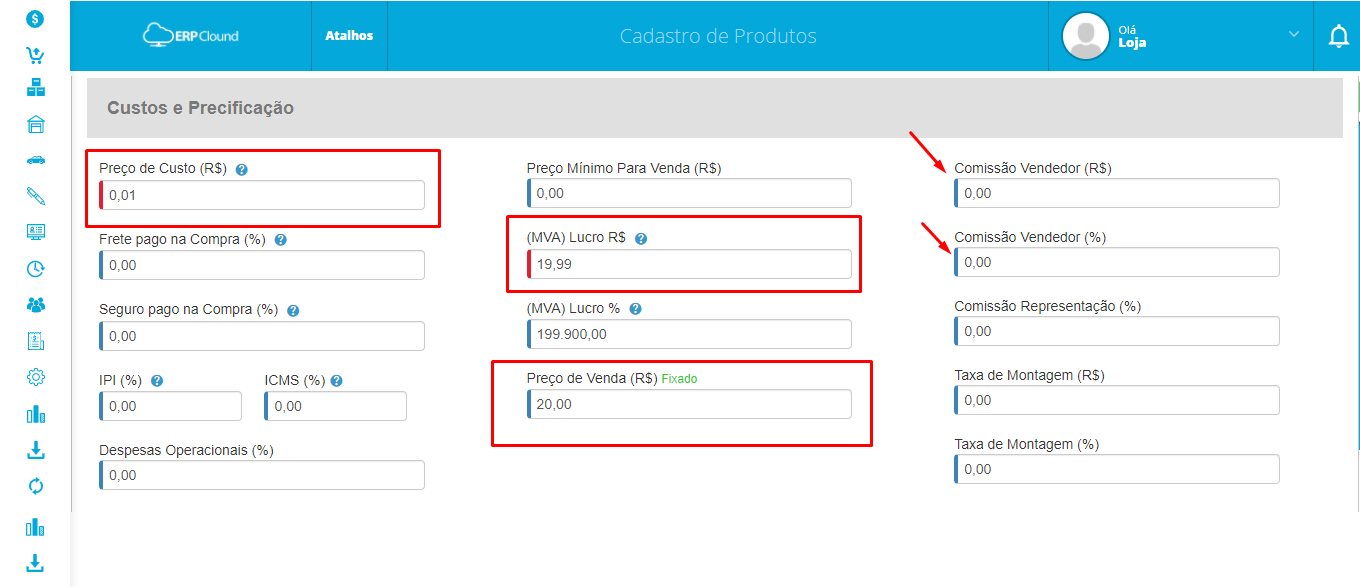Show help for Seguro pago na Compra
1360x588 pixels.
click(x=293, y=311)
